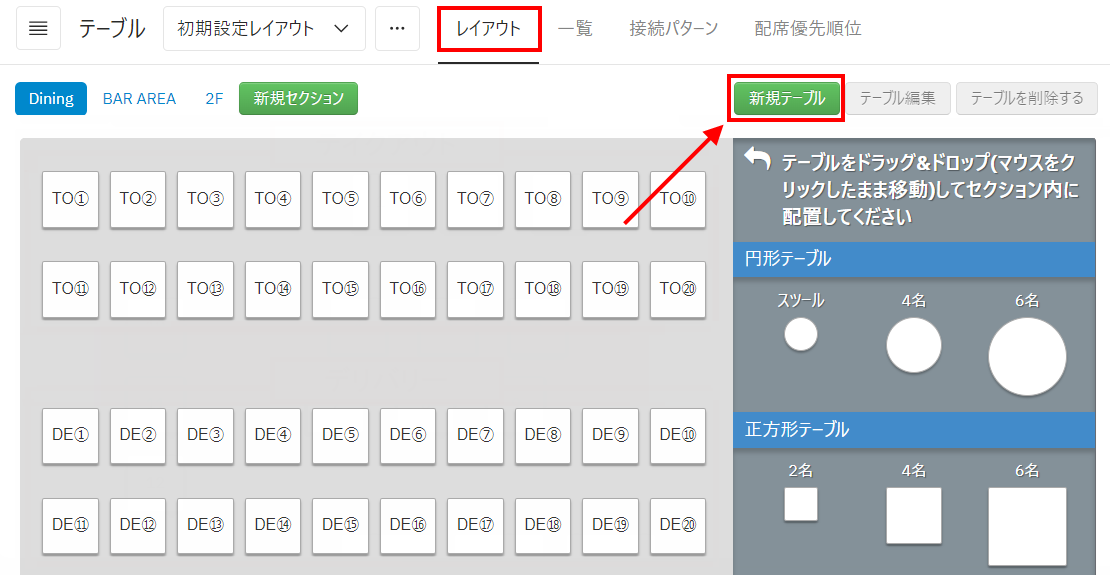Select table TO⑧
The width and height of the screenshot is (1110, 575).
[x=543, y=200]
